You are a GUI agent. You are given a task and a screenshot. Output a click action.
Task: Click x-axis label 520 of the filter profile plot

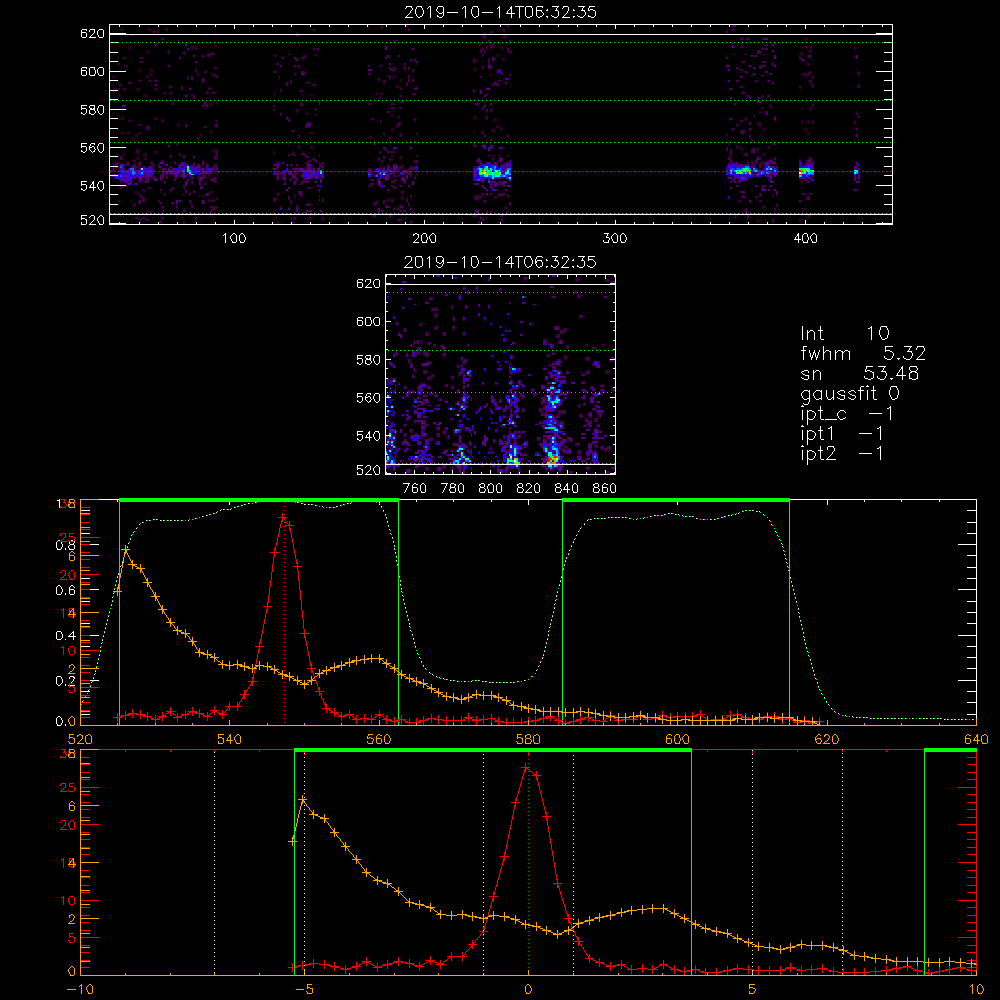tap(80, 740)
